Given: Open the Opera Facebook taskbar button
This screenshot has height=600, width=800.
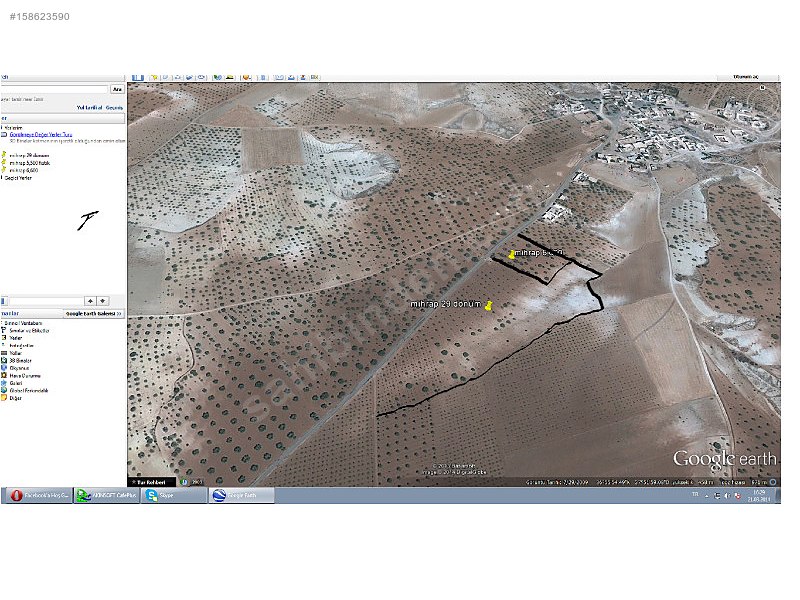Looking at the screenshot, I should coord(38,495).
